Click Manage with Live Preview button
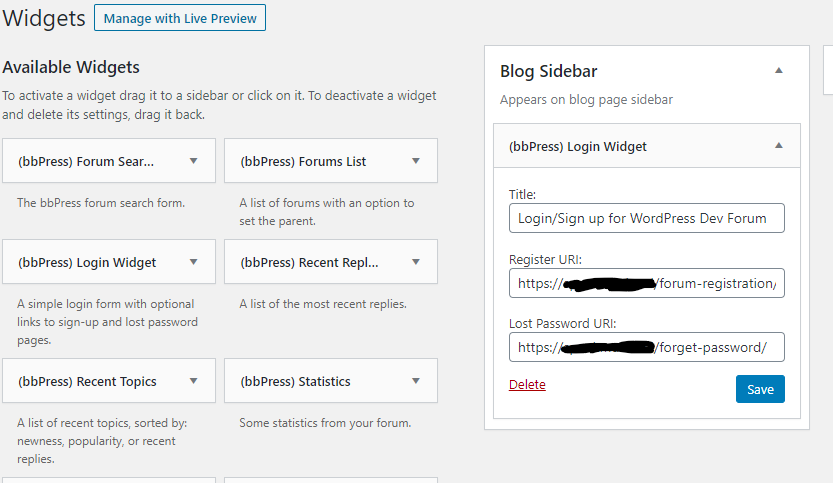833x483 pixels. (x=180, y=18)
